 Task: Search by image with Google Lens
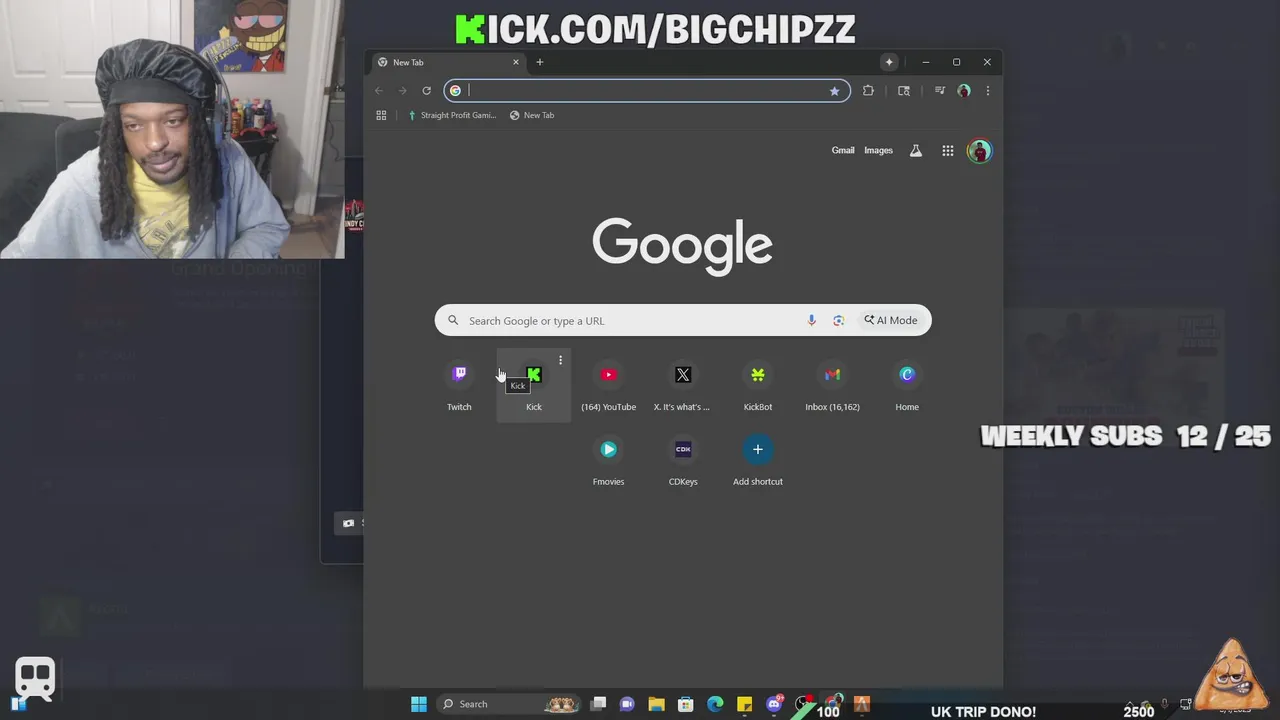pos(838,320)
